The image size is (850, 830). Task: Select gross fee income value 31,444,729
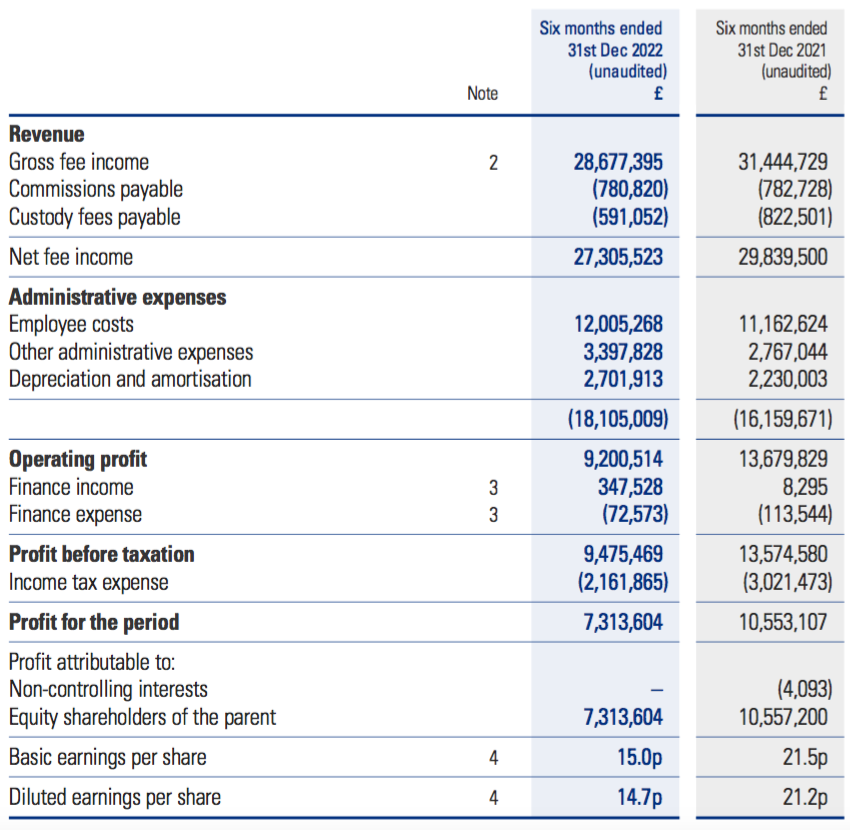point(783,162)
